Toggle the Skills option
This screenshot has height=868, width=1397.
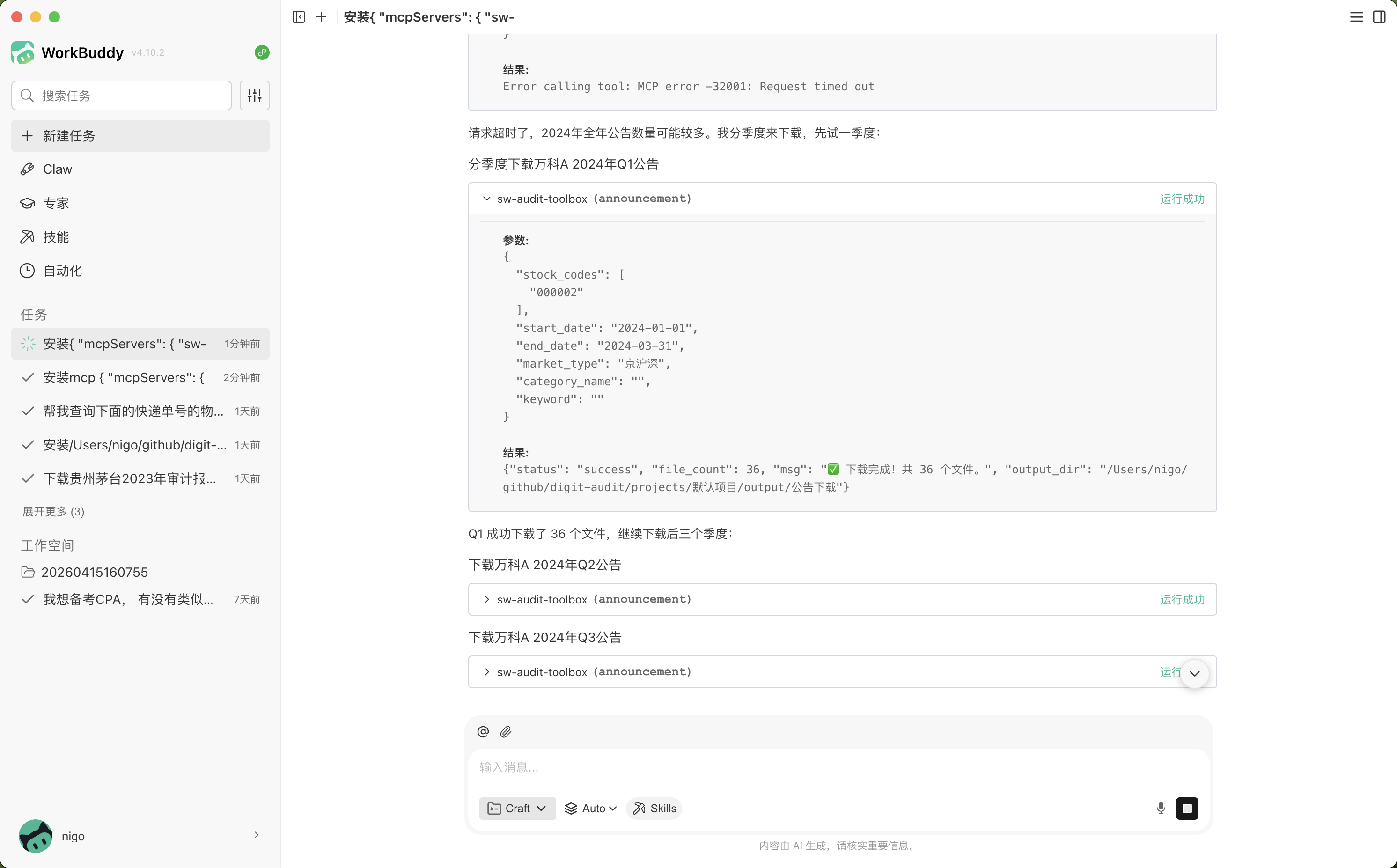[654, 808]
